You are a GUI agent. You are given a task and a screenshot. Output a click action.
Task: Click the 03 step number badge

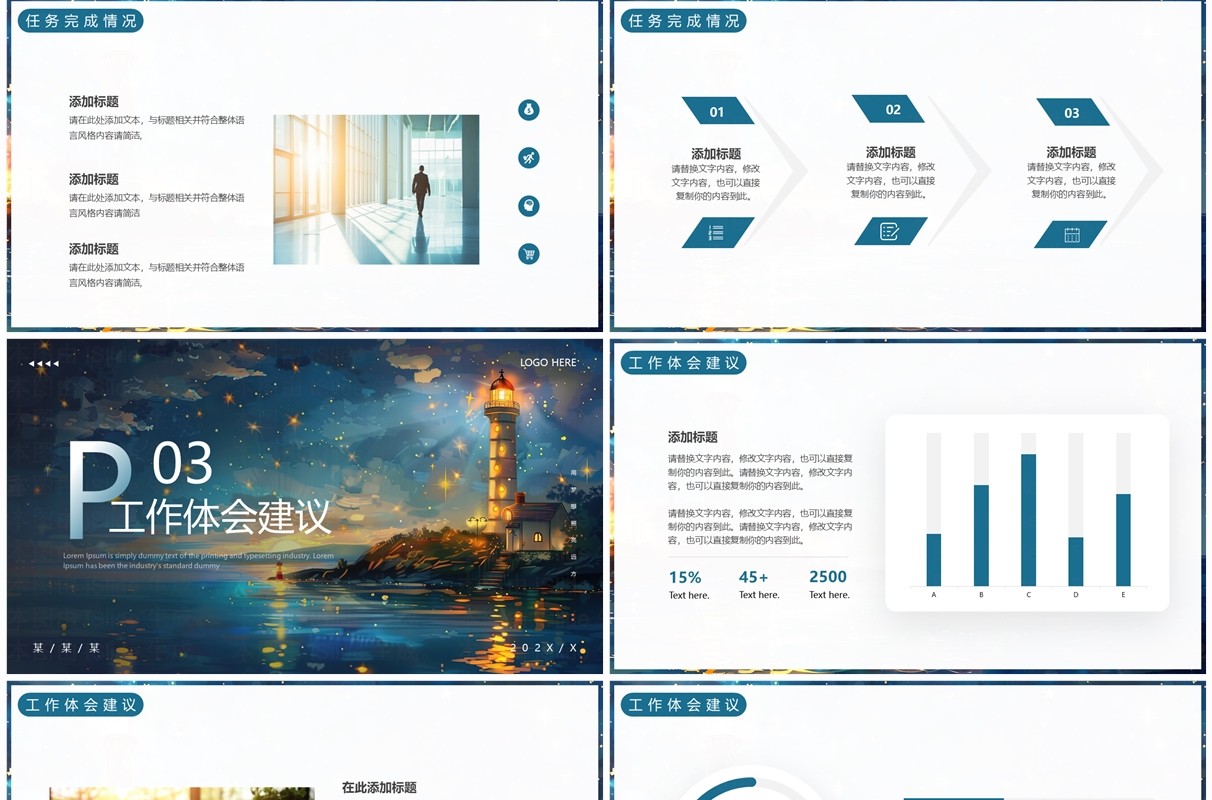coord(1072,112)
